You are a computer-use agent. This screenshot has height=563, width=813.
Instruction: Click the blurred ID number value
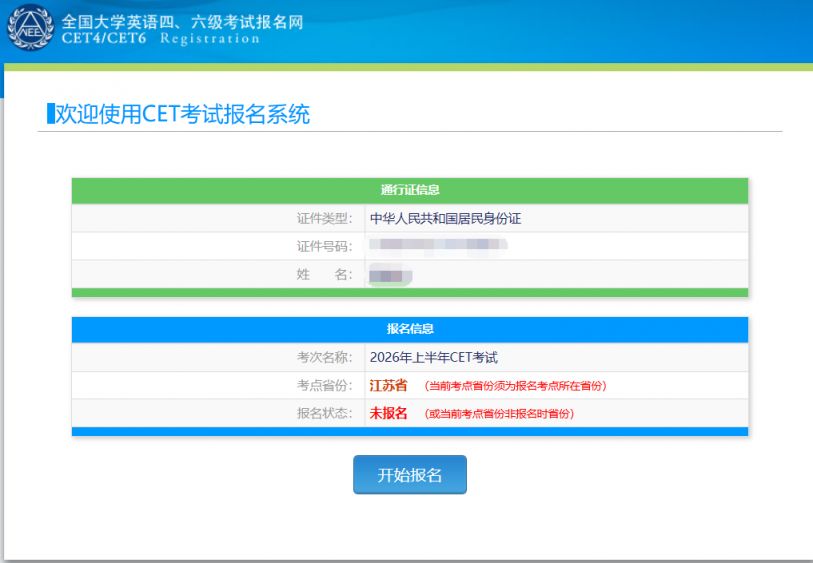(x=438, y=245)
